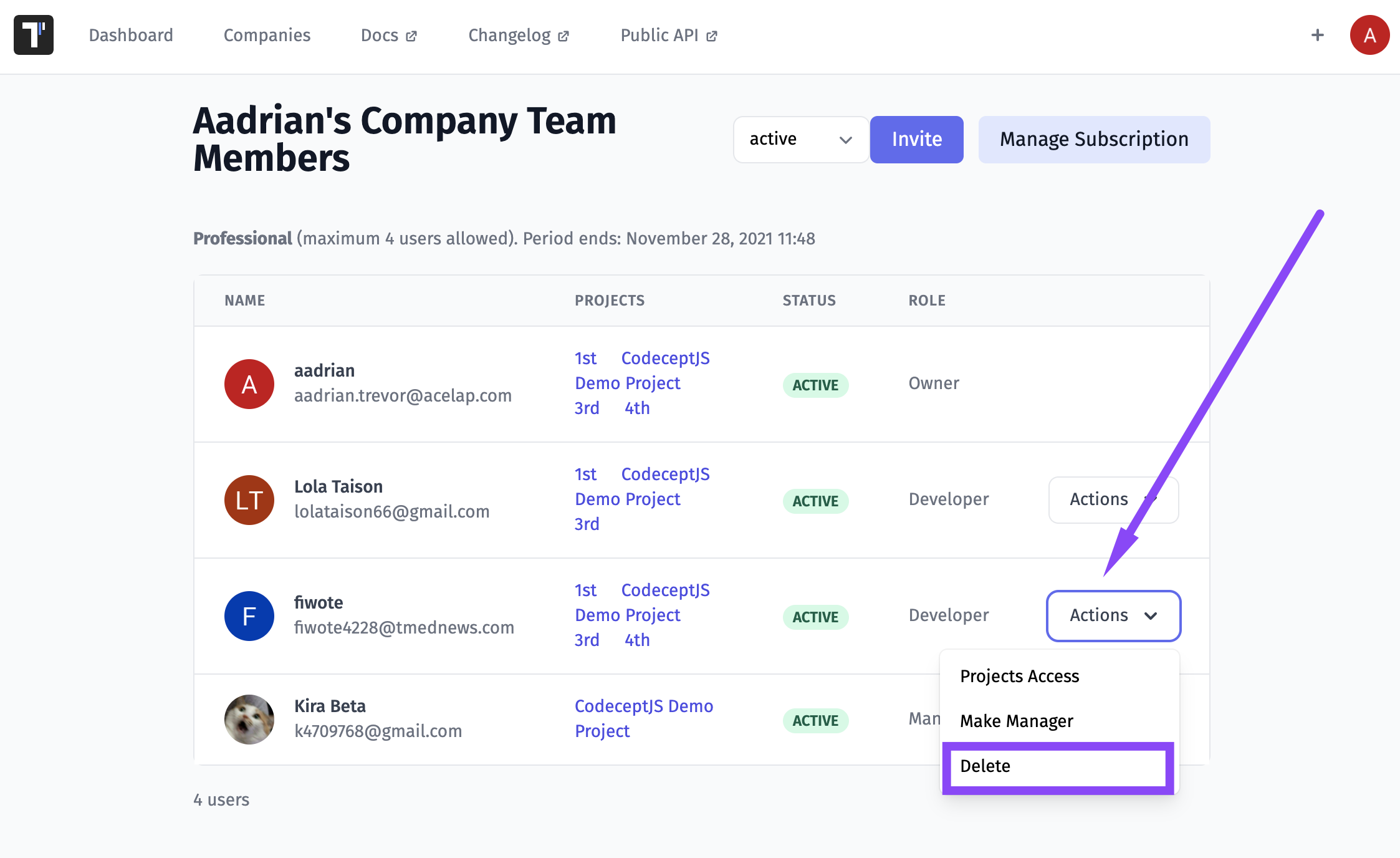Open Lola Taison's 1st project link
Image resolution: width=1400 pixels, height=858 pixels.
tap(585, 474)
